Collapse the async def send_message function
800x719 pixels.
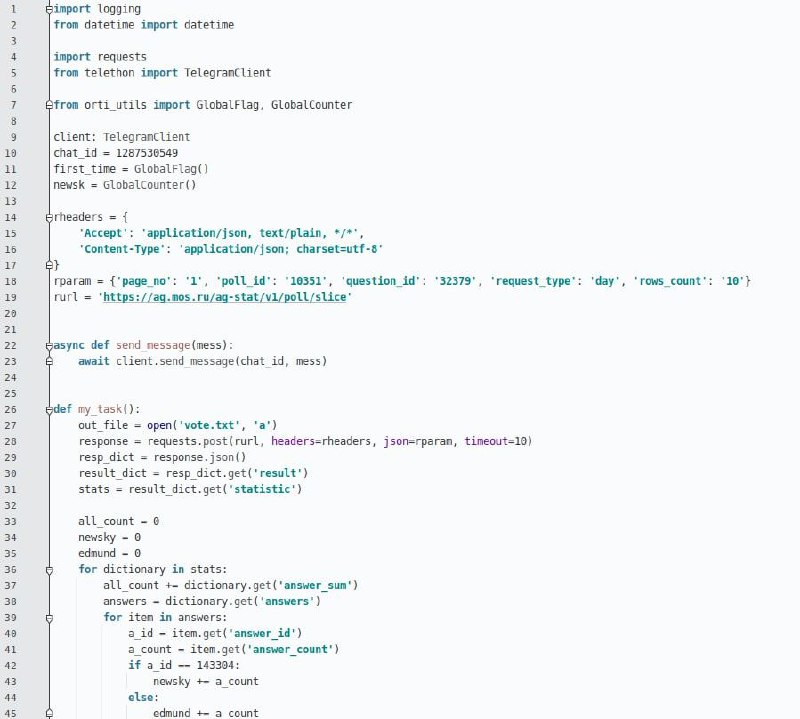[49, 345]
